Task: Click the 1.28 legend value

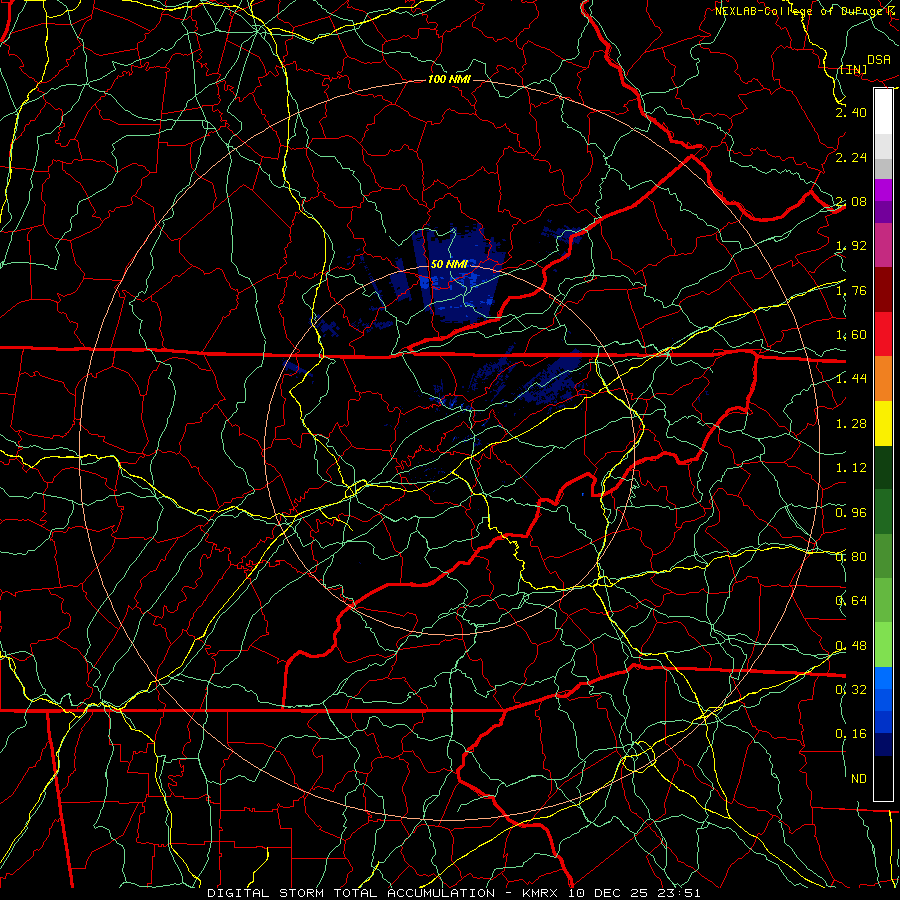Action: click(x=851, y=424)
